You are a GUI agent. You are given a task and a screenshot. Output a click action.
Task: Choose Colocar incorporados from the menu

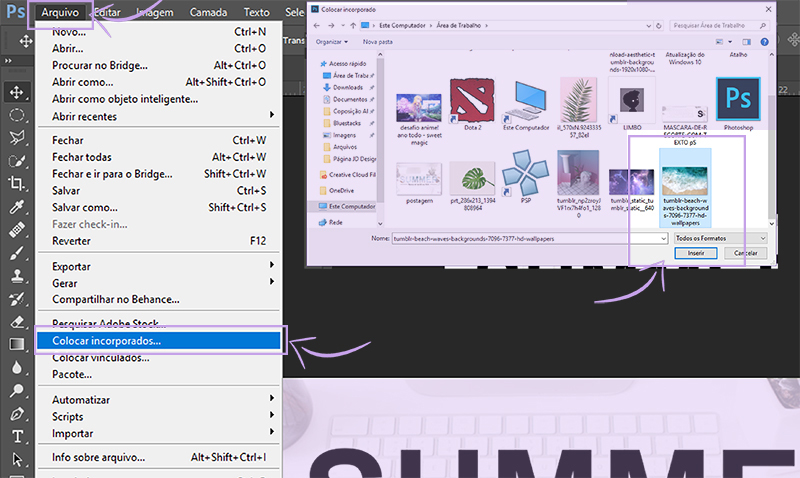coord(158,340)
